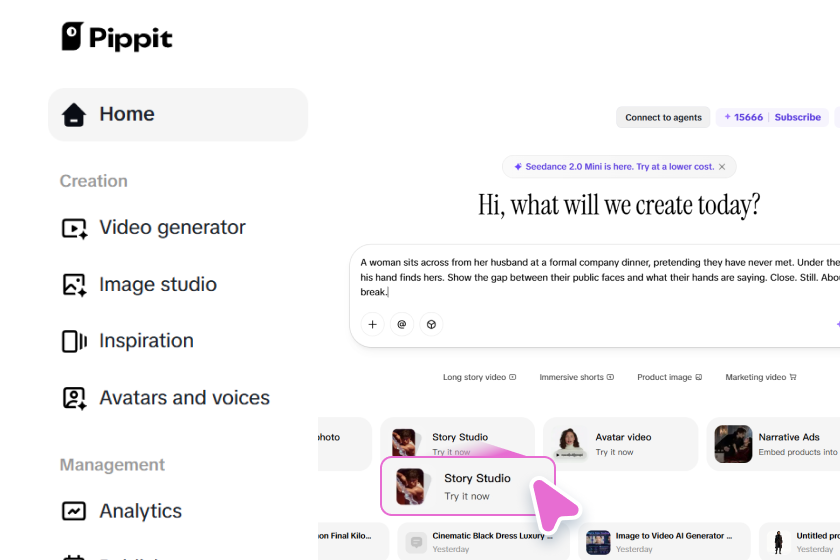Click the Inspiration icon

click(74, 341)
